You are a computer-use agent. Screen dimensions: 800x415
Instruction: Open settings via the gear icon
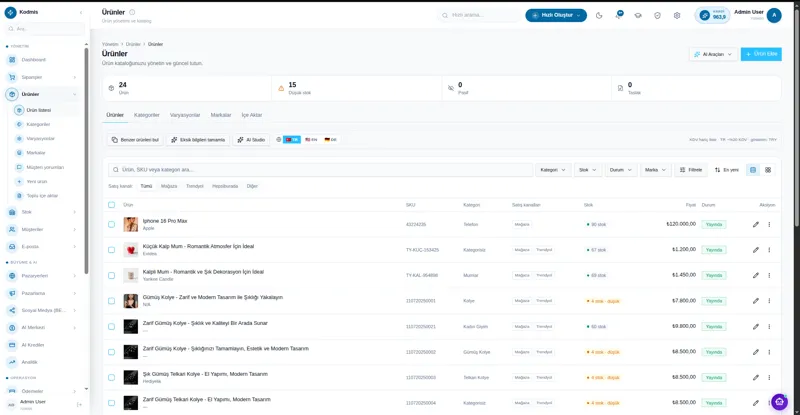[677, 15]
